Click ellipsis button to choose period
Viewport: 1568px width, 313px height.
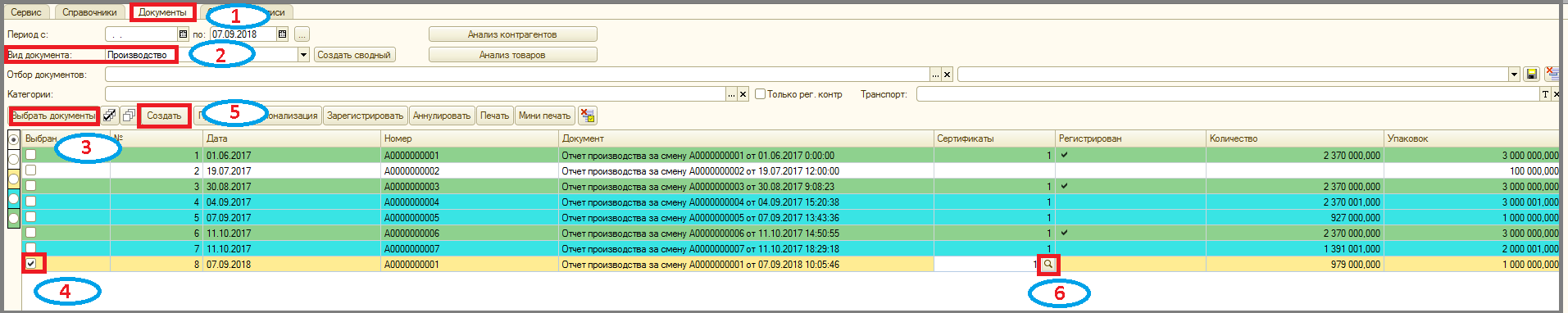302,34
